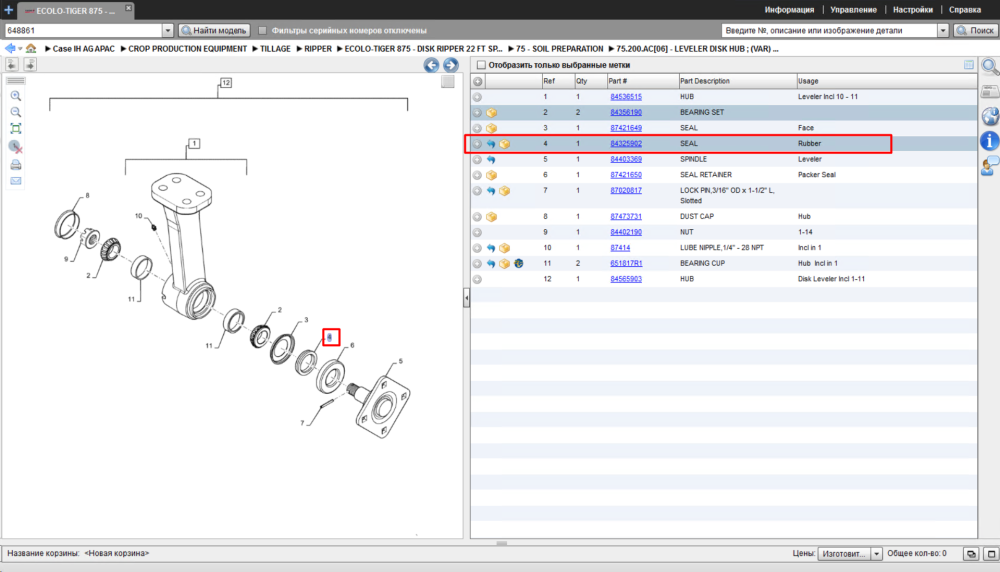This screenshot has height=572, width=1000.
Task: Click the box icon in DUST CAP row
Action: pyautogui.click(x=491, y=217)
